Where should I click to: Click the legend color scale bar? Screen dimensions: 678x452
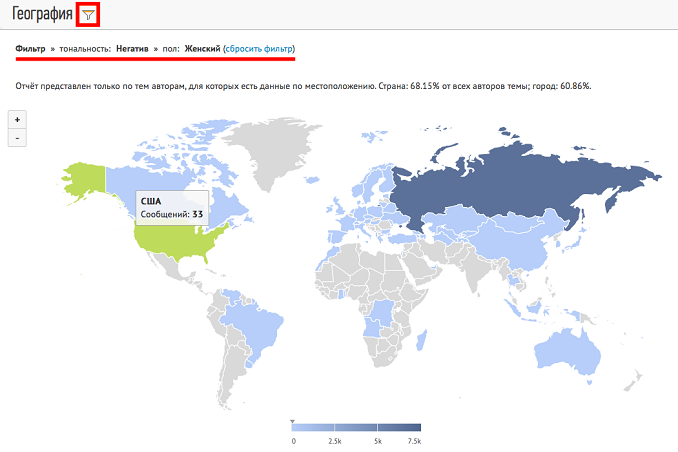[x=356, y=427]
